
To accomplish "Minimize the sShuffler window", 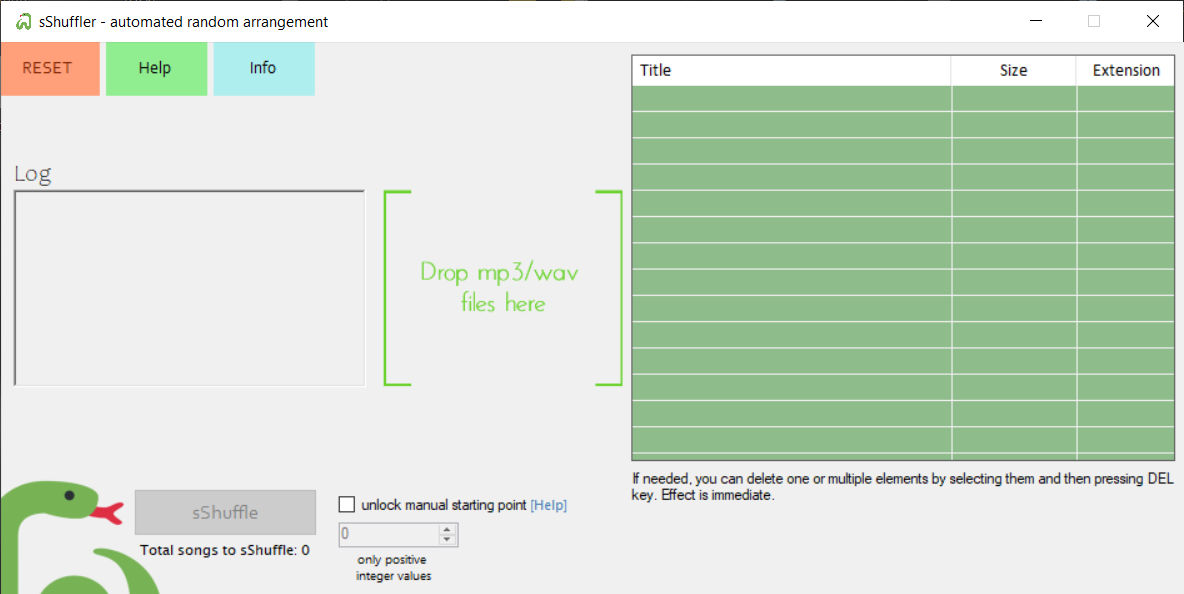I will coord(1034,21).
